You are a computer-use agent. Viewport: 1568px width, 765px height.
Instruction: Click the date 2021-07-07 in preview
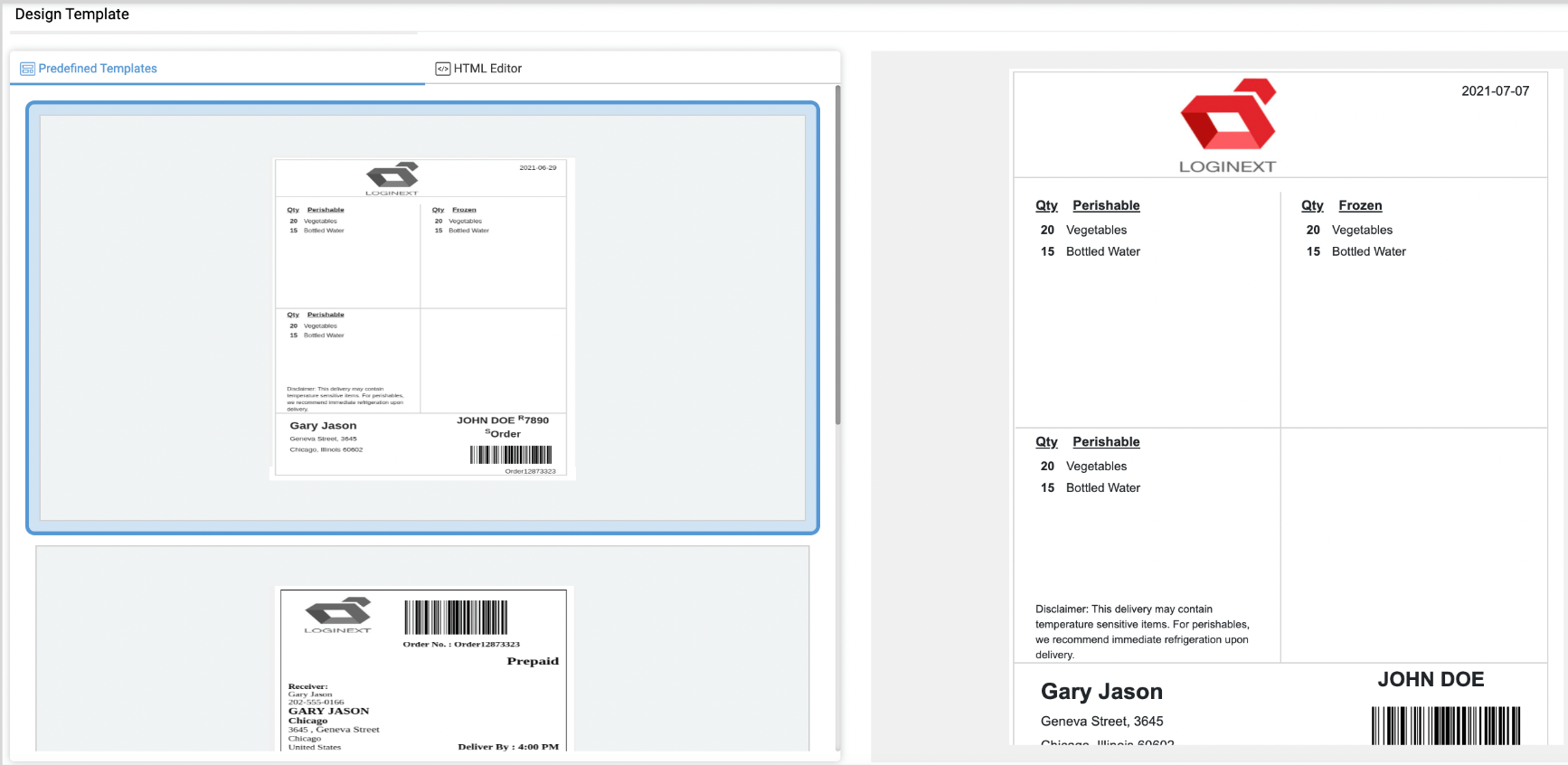click(1495, 91)
